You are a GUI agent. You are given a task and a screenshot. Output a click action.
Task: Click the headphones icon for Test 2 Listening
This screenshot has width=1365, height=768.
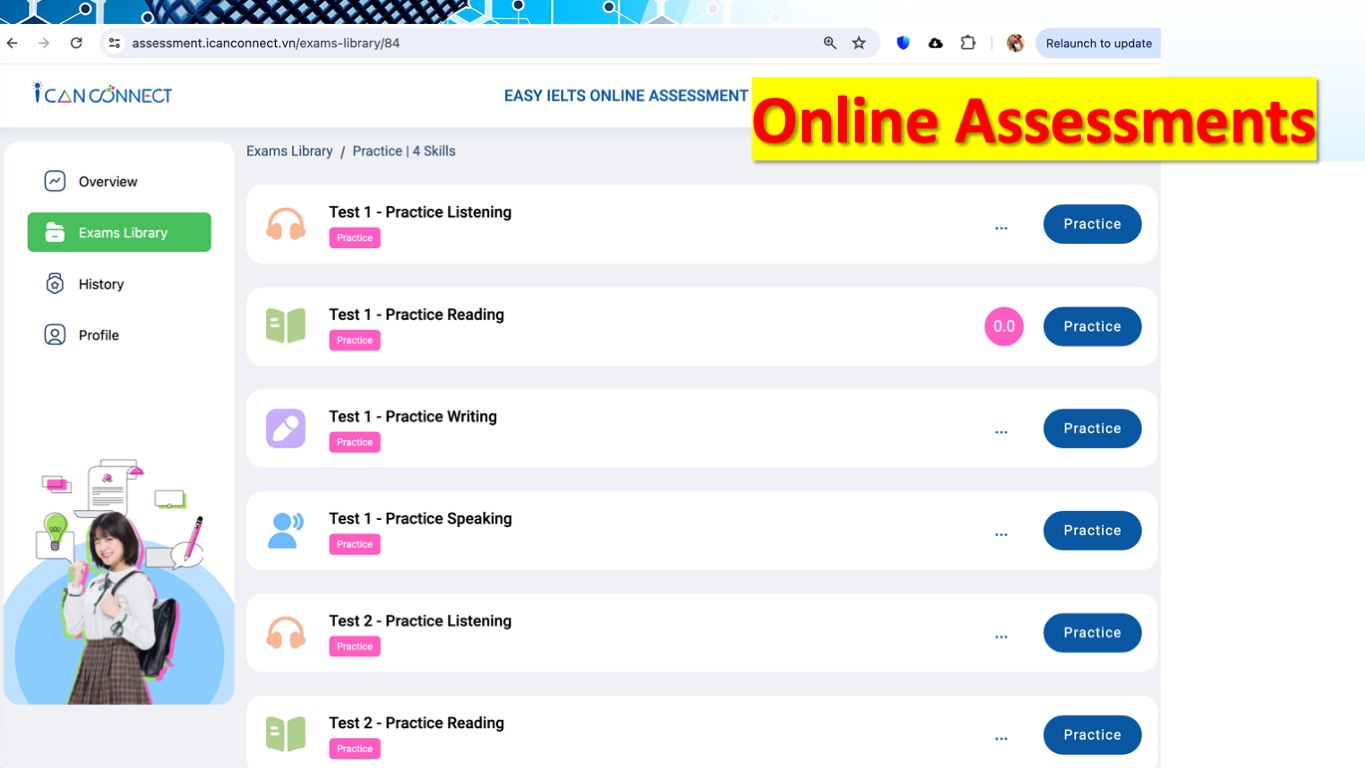pos(285,633)
